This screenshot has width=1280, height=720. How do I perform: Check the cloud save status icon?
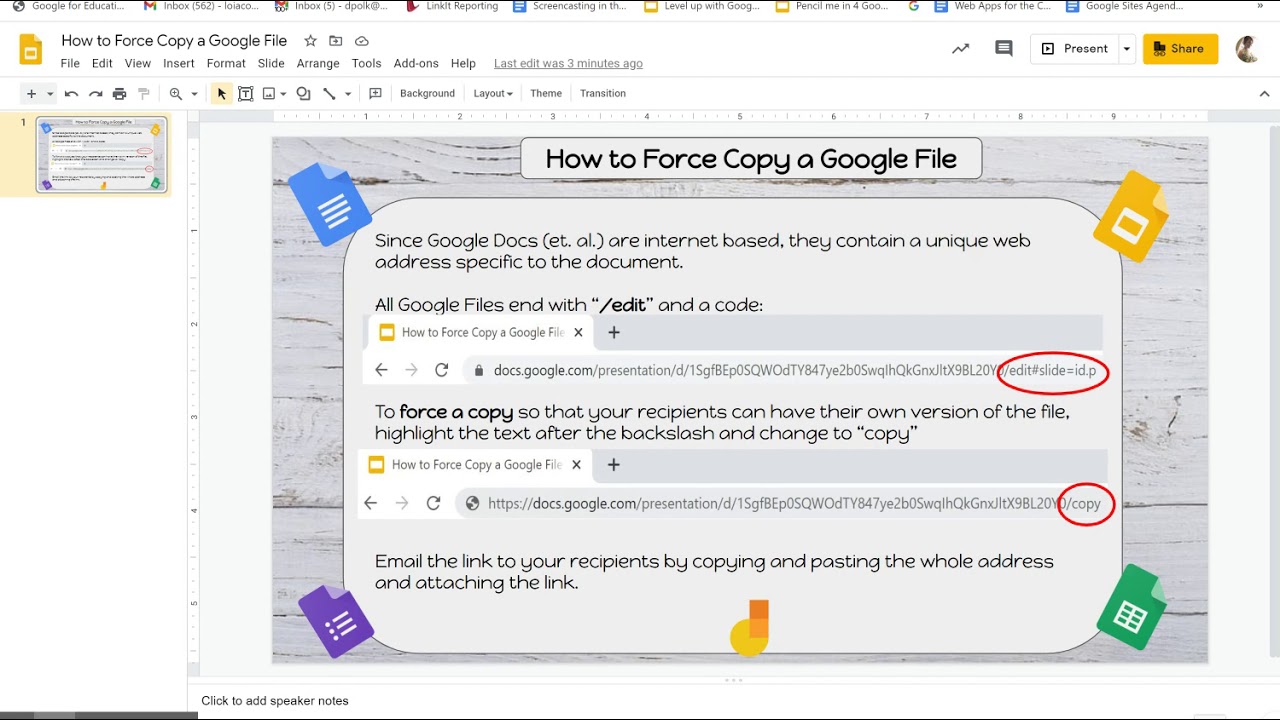(x=362, y=41)
